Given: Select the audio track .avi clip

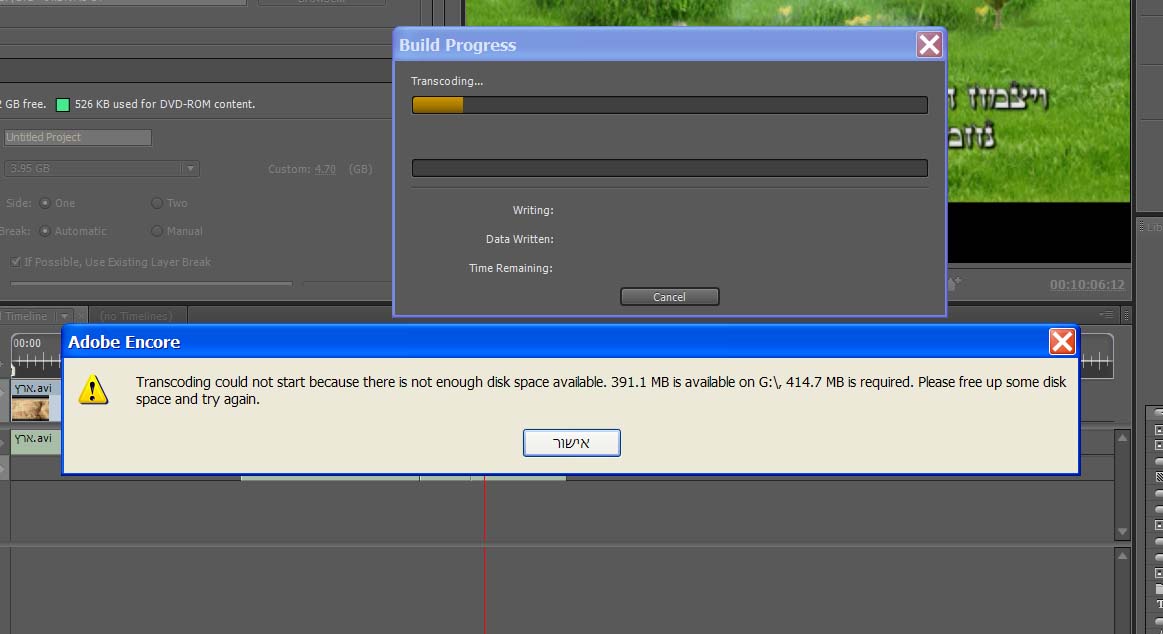Looking at the screenshot, I should (35, 442).
